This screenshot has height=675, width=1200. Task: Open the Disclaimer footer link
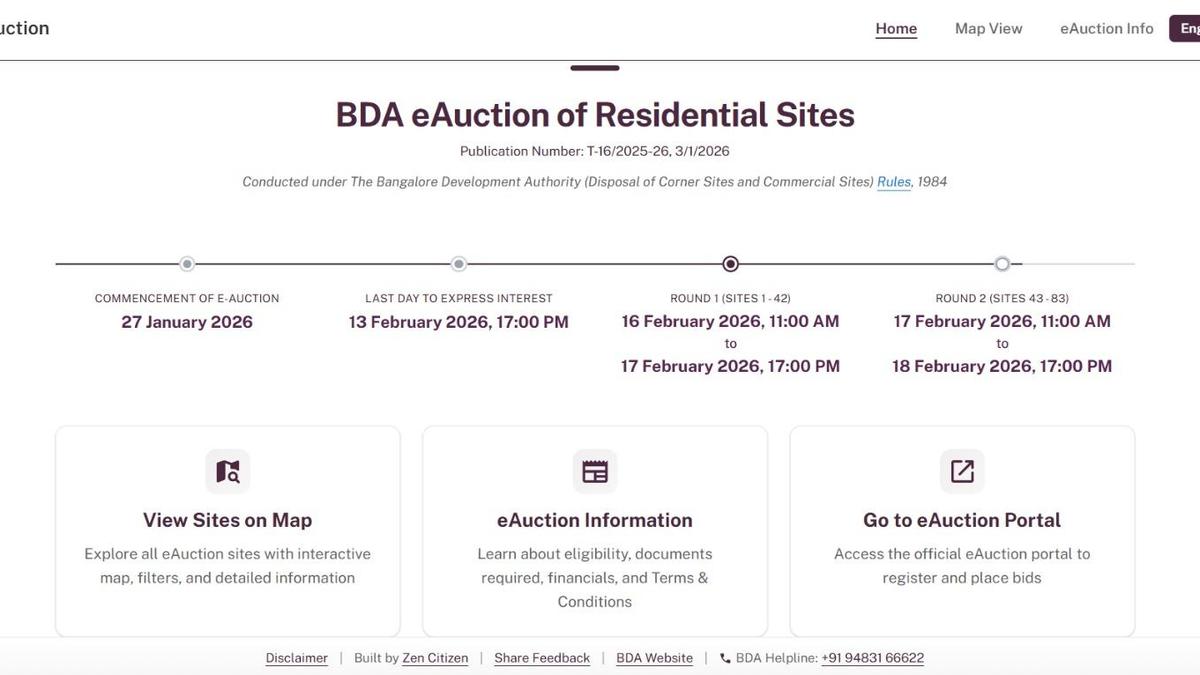(296, 658)
